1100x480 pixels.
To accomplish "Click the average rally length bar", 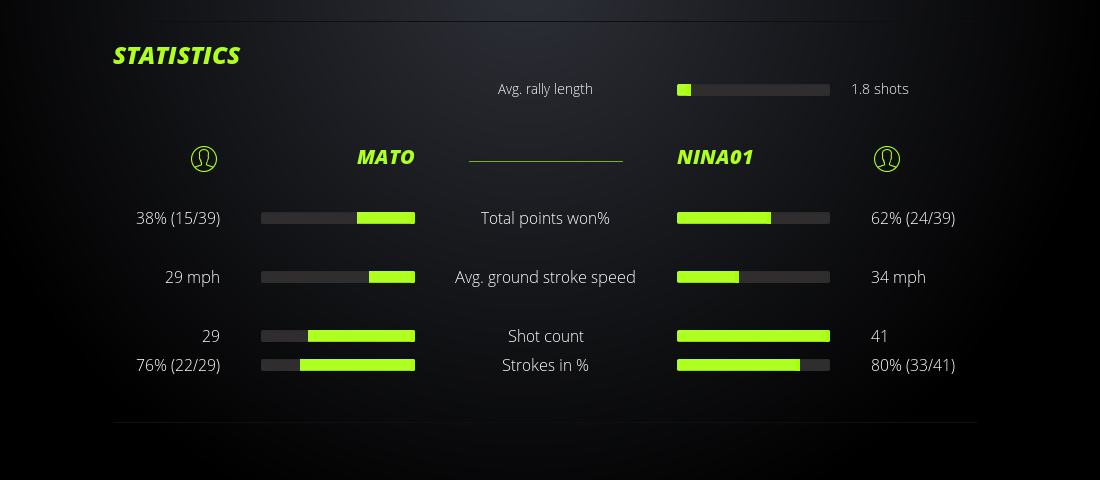I will (753, 90).
